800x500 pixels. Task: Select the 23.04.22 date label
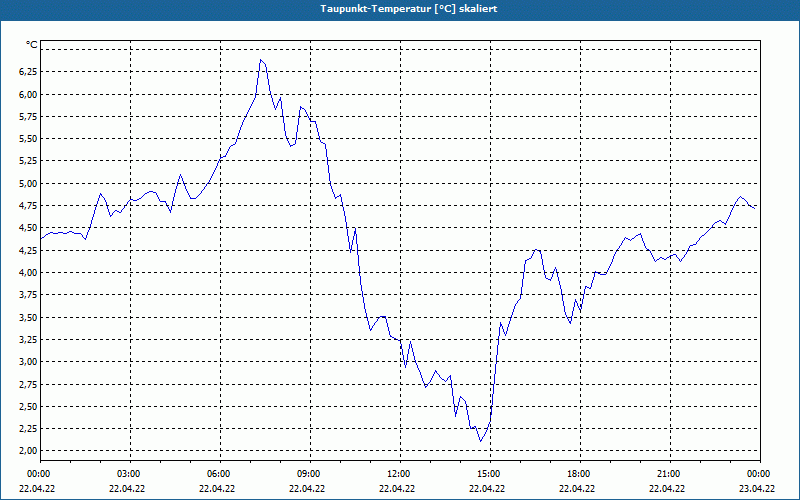point(758,488)
